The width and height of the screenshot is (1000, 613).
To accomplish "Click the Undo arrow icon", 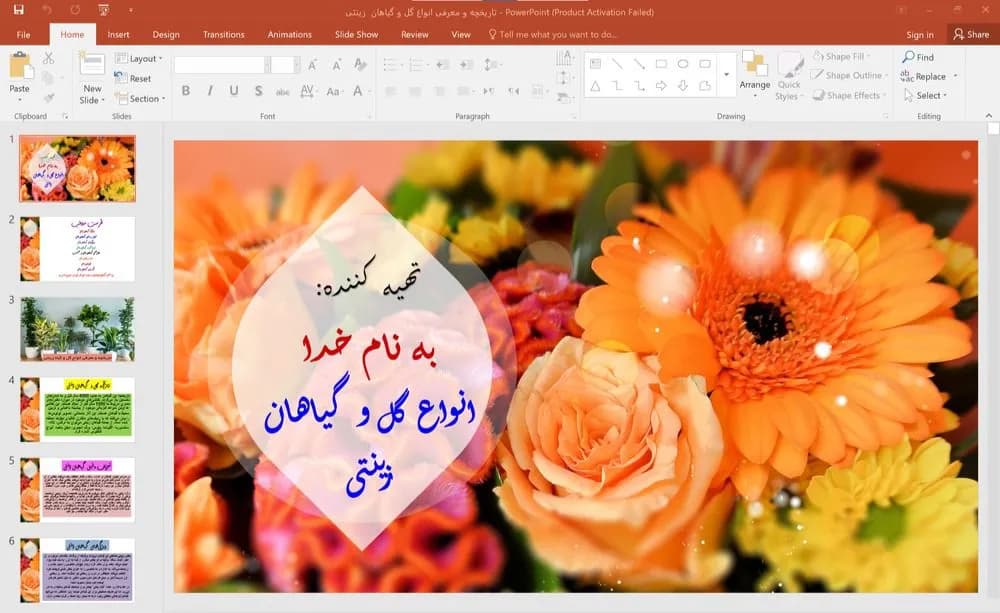I will [47, 10].
